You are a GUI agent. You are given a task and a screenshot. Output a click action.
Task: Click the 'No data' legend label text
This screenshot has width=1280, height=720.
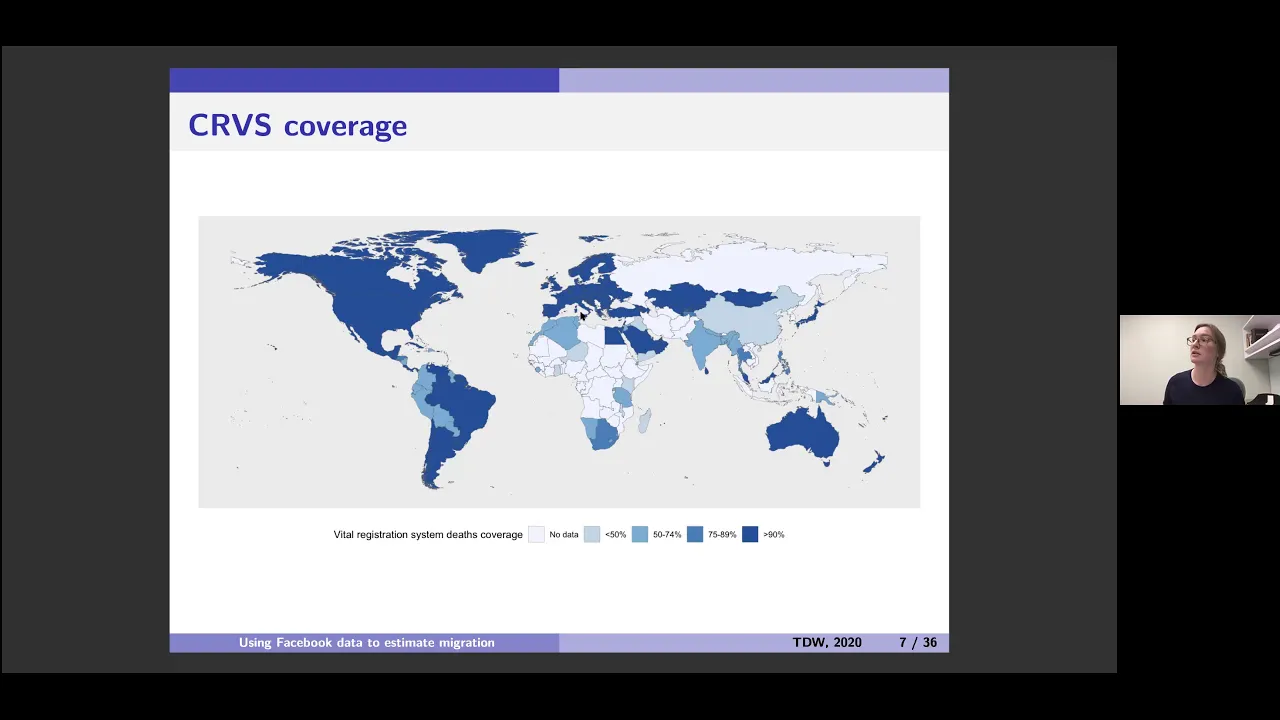coord(564,535)
